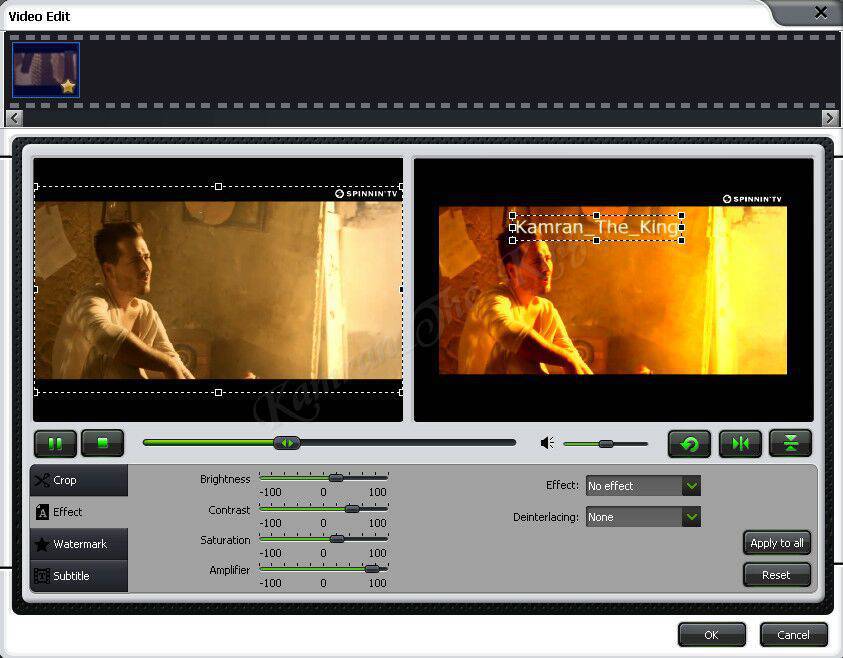Click the Amplifier slider handle
The image size is (843, 658).
tap(372, 569)
